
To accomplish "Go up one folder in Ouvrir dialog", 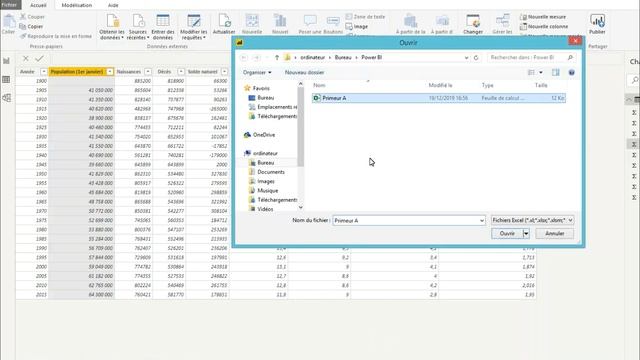I will click(x=277, y=58).
